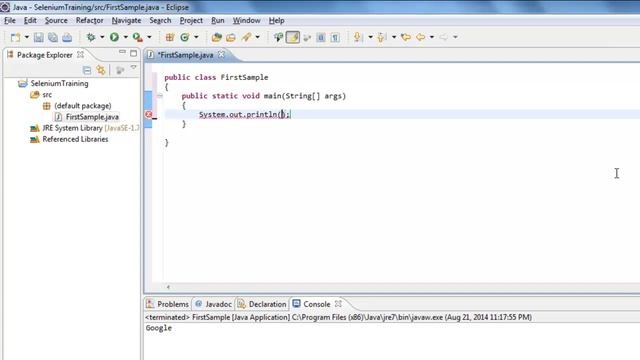Click the Run External Tools icon

click(138, 38)
